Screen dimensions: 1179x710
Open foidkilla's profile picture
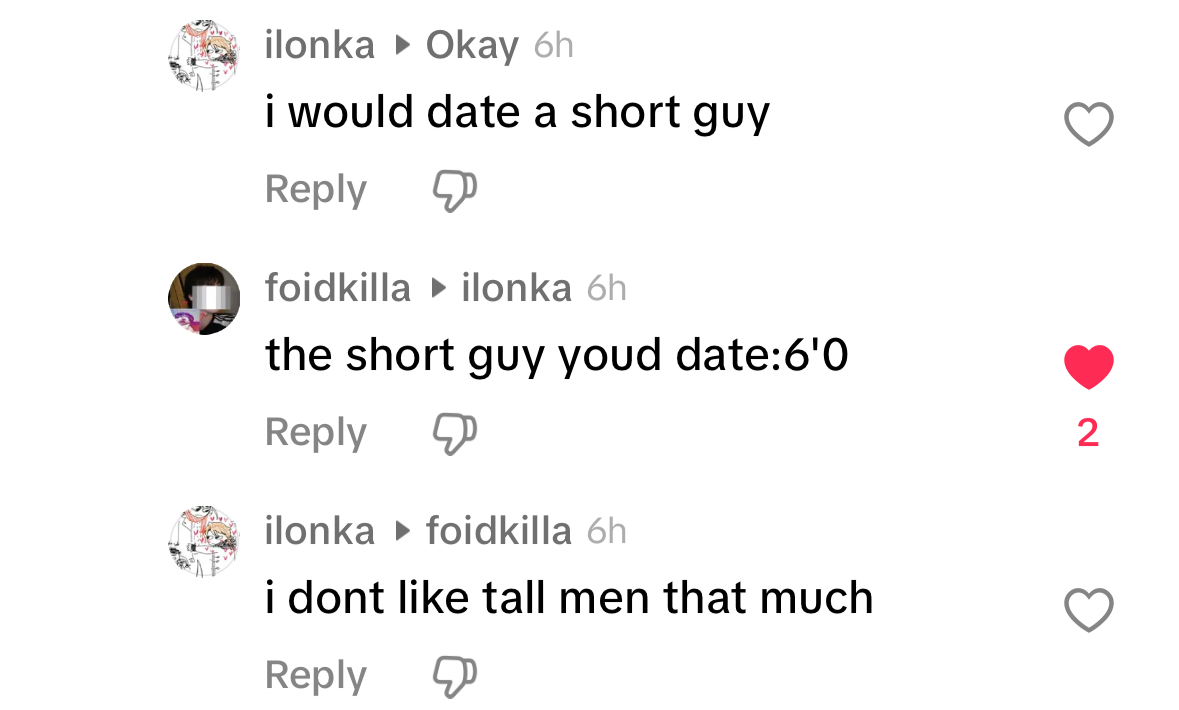click(204, 299)
